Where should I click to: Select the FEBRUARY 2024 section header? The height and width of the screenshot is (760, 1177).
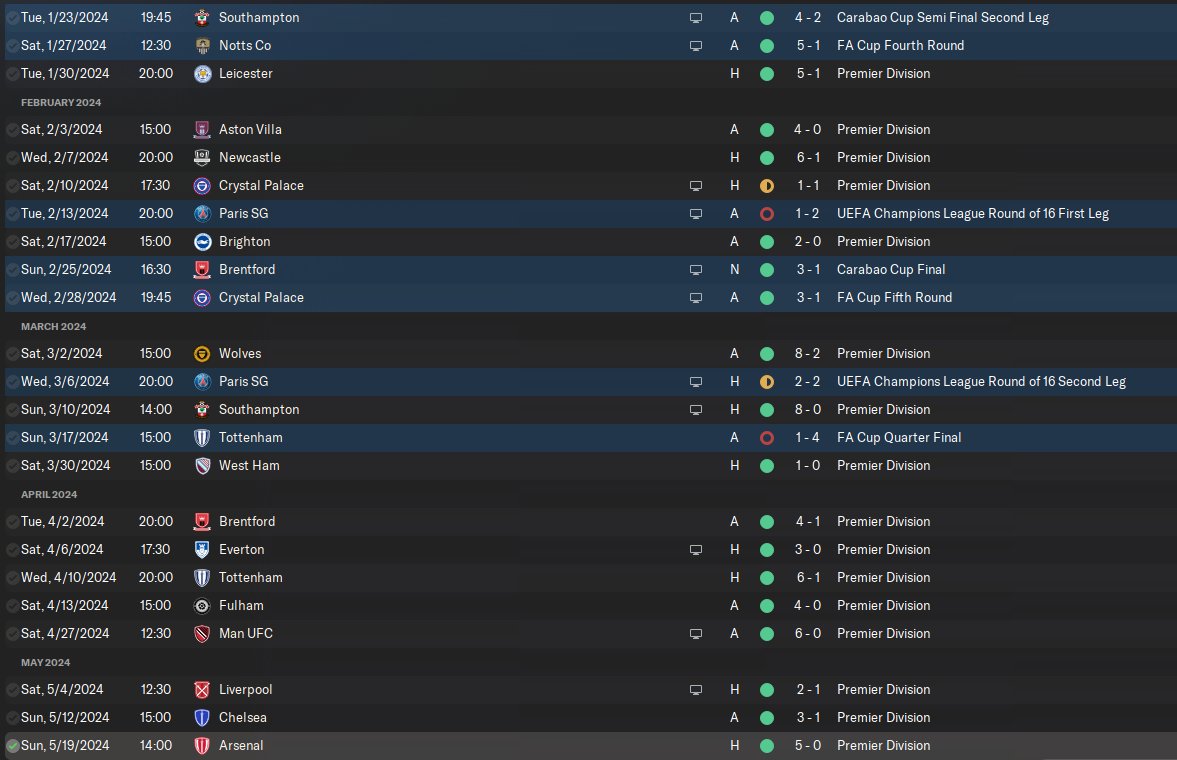point(61,102)
